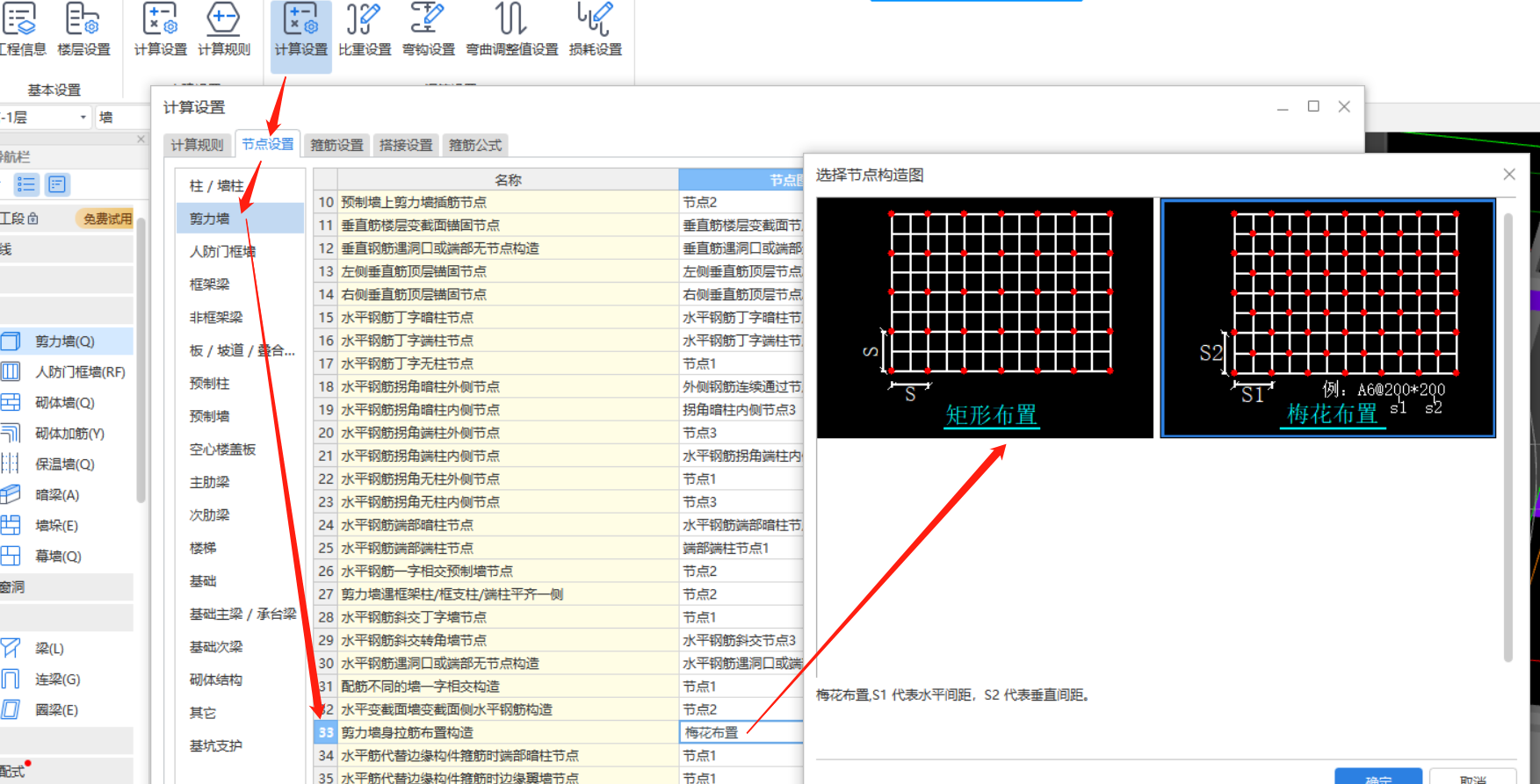Select 基坑支护 category
This screenshot has height=784, width=1540.
click(240, 745)
